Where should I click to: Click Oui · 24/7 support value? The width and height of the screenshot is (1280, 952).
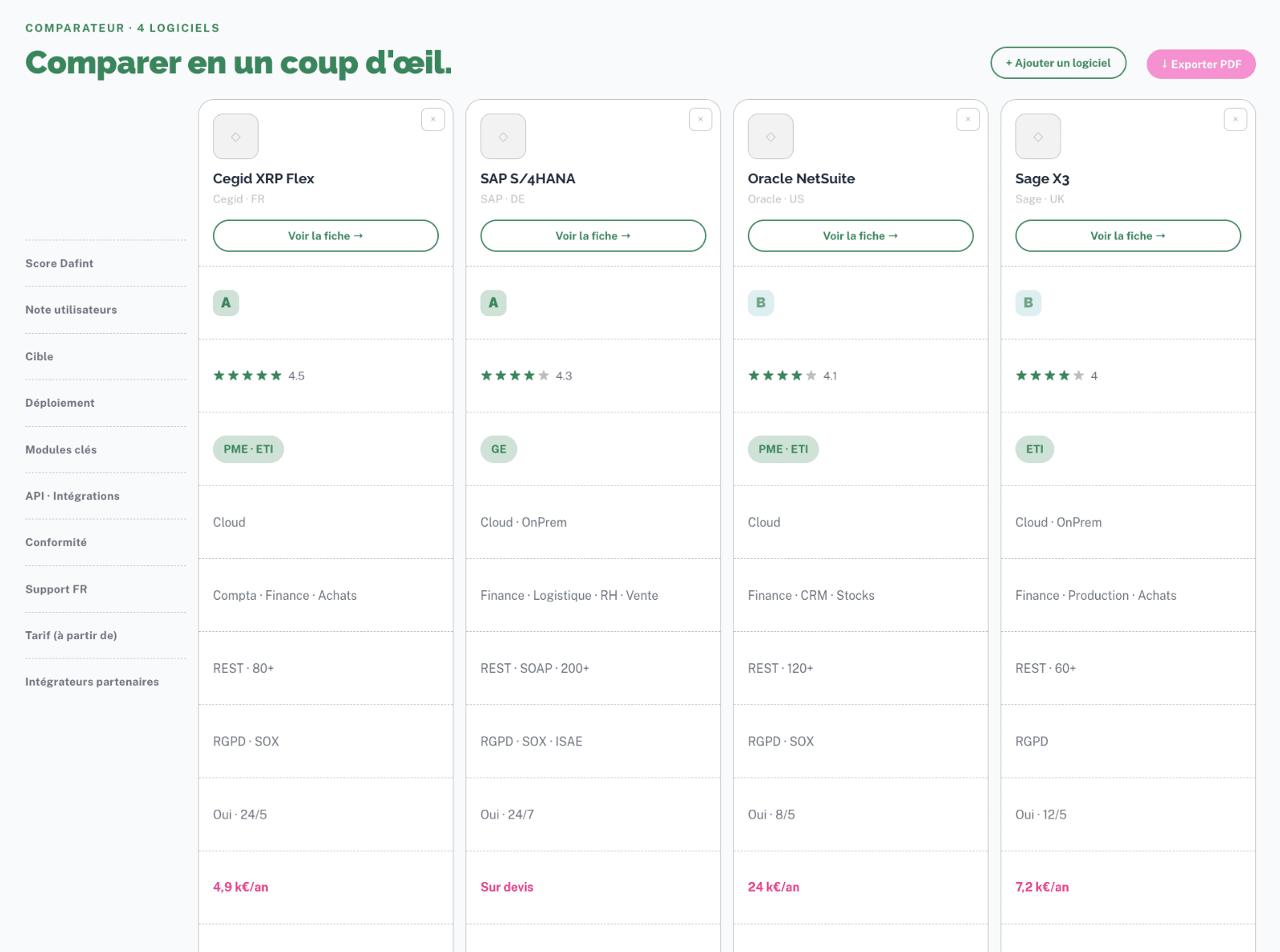pyautogui.click(x=507, y=815)
